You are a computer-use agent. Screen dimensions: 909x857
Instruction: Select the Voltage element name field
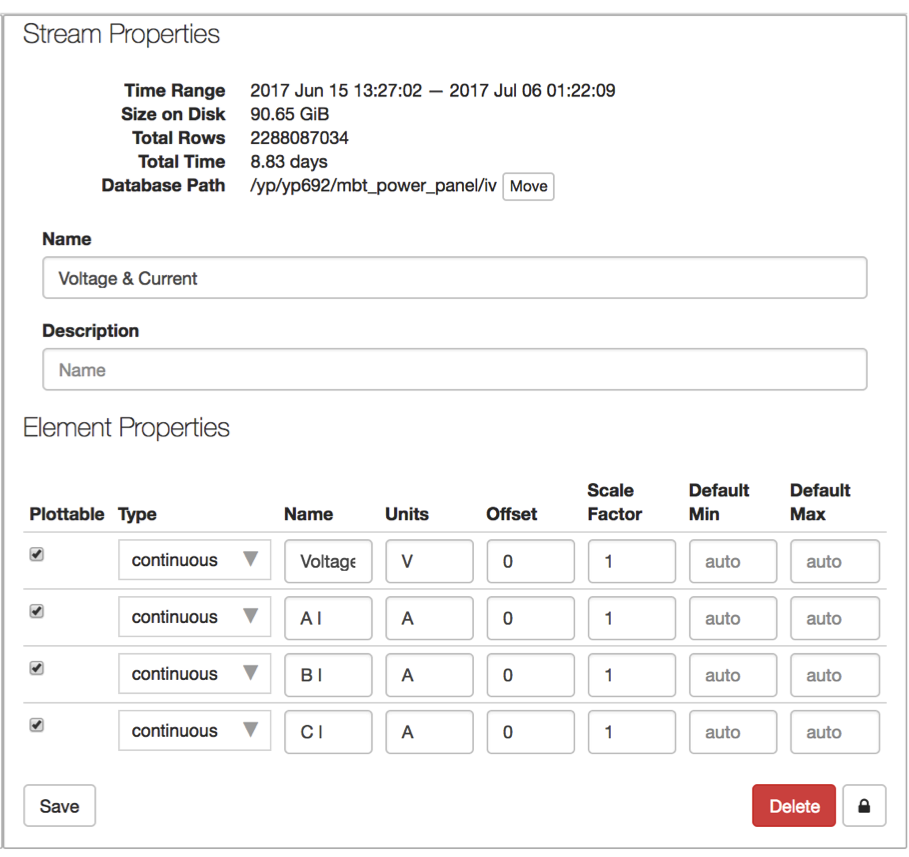[x=328, y=562]
